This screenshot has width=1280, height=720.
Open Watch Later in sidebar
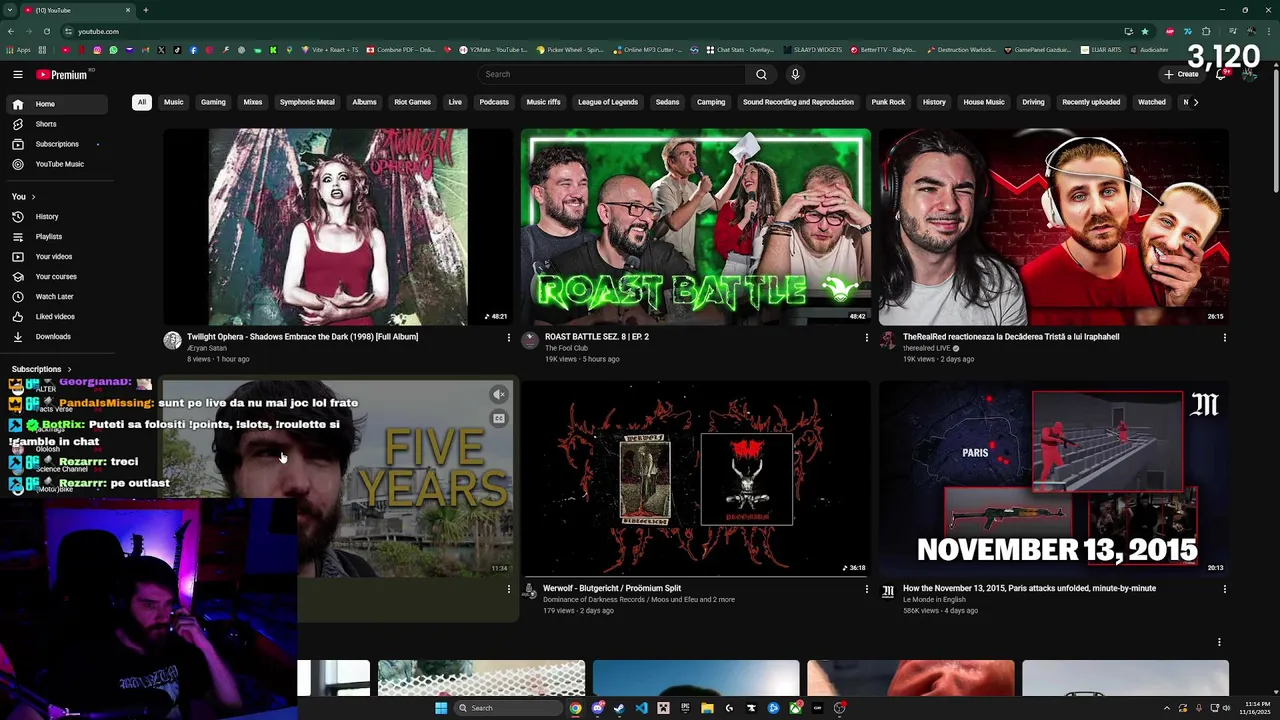(55, 297)
